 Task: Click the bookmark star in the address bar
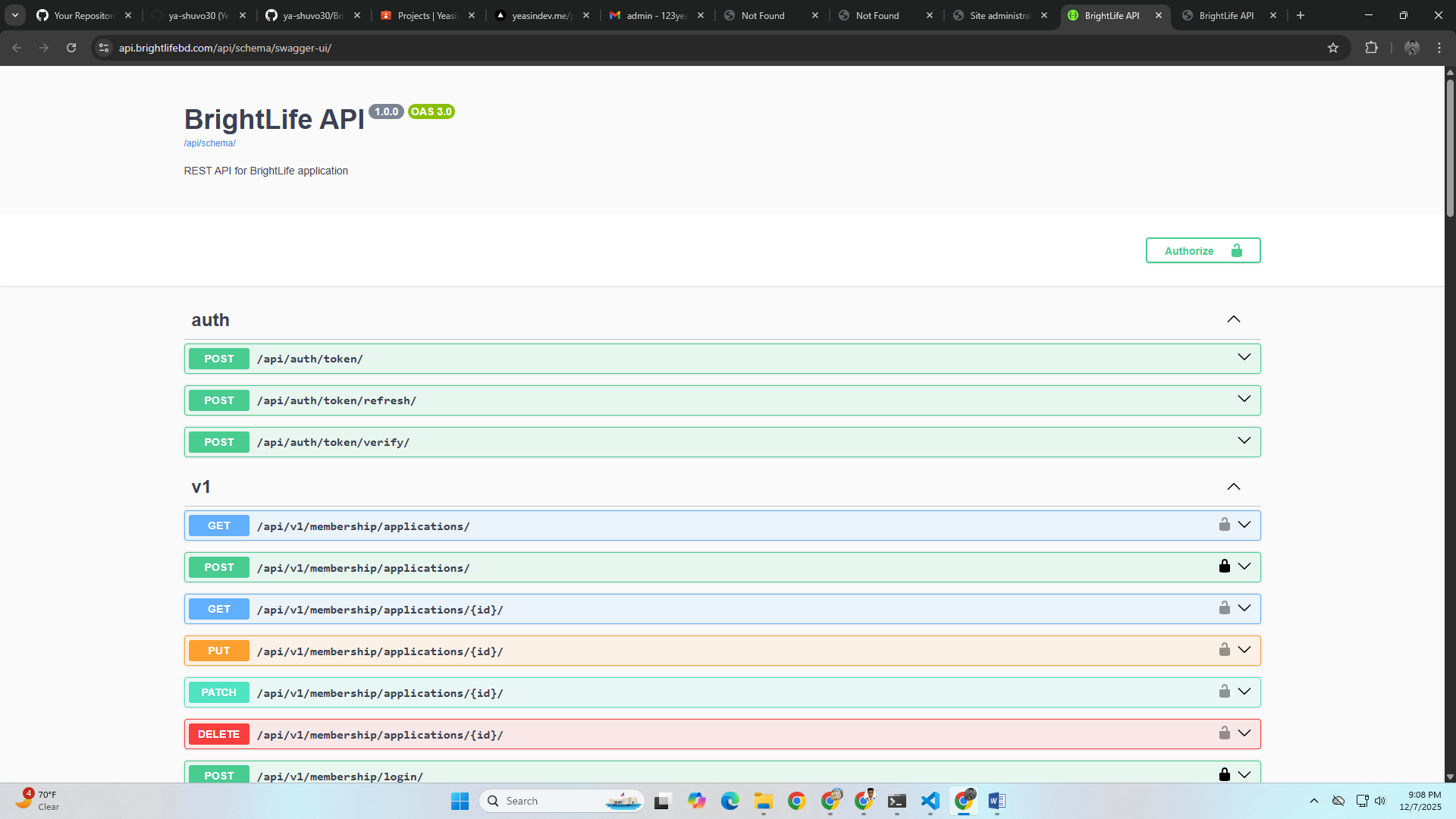click(1334, 47)
